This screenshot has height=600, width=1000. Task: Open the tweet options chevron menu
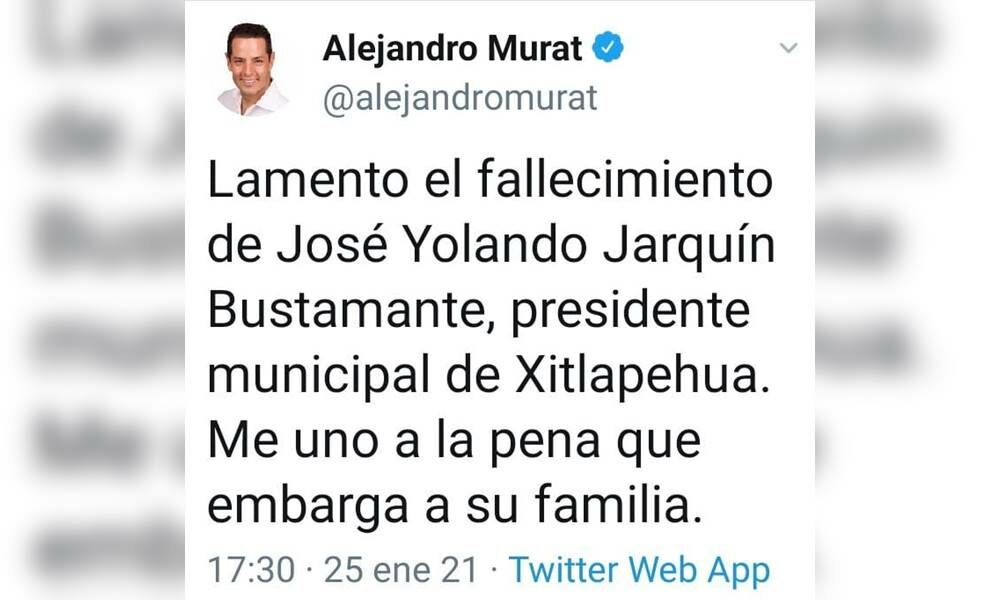788,48
